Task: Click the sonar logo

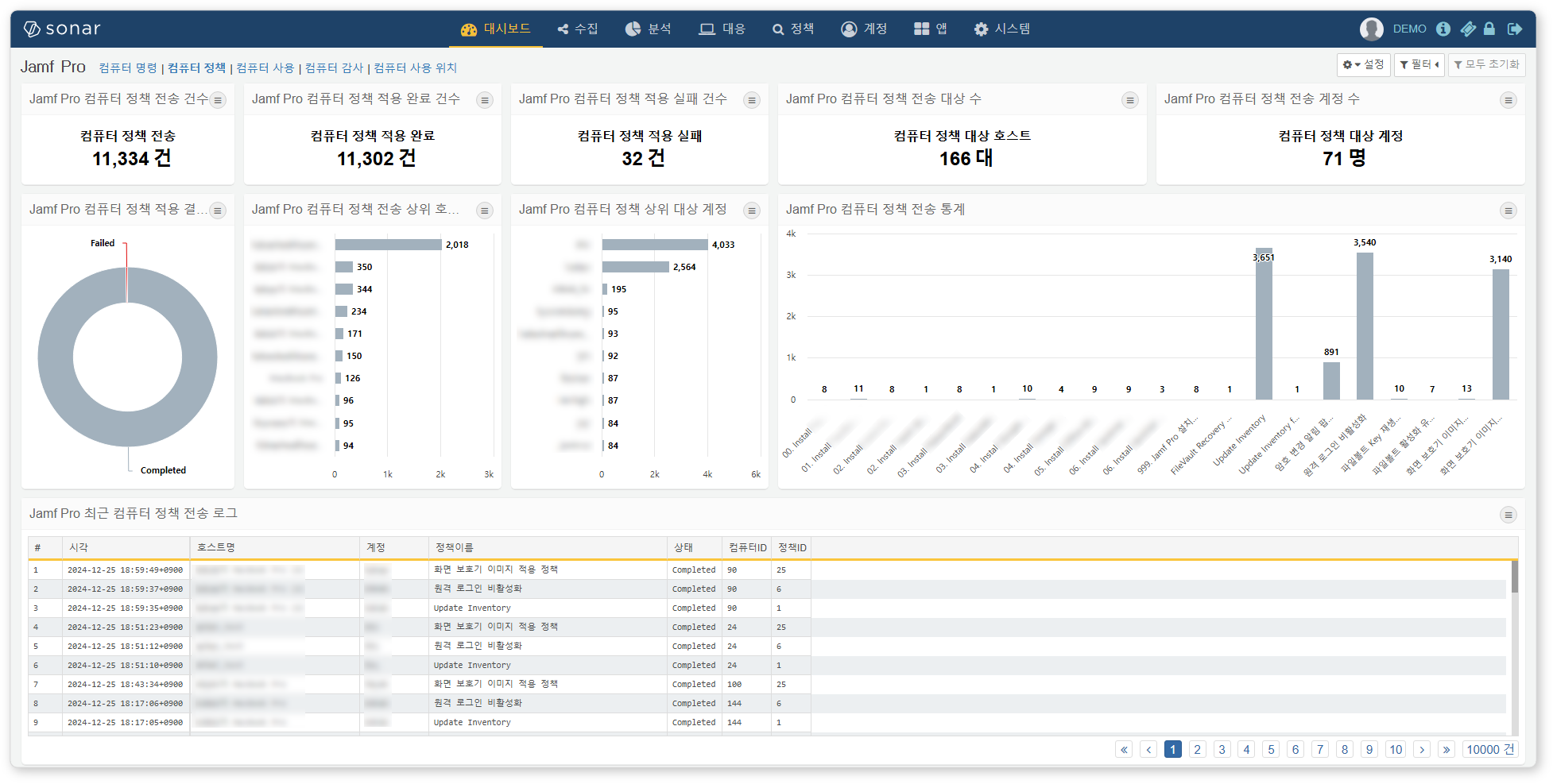Action: 62,29
